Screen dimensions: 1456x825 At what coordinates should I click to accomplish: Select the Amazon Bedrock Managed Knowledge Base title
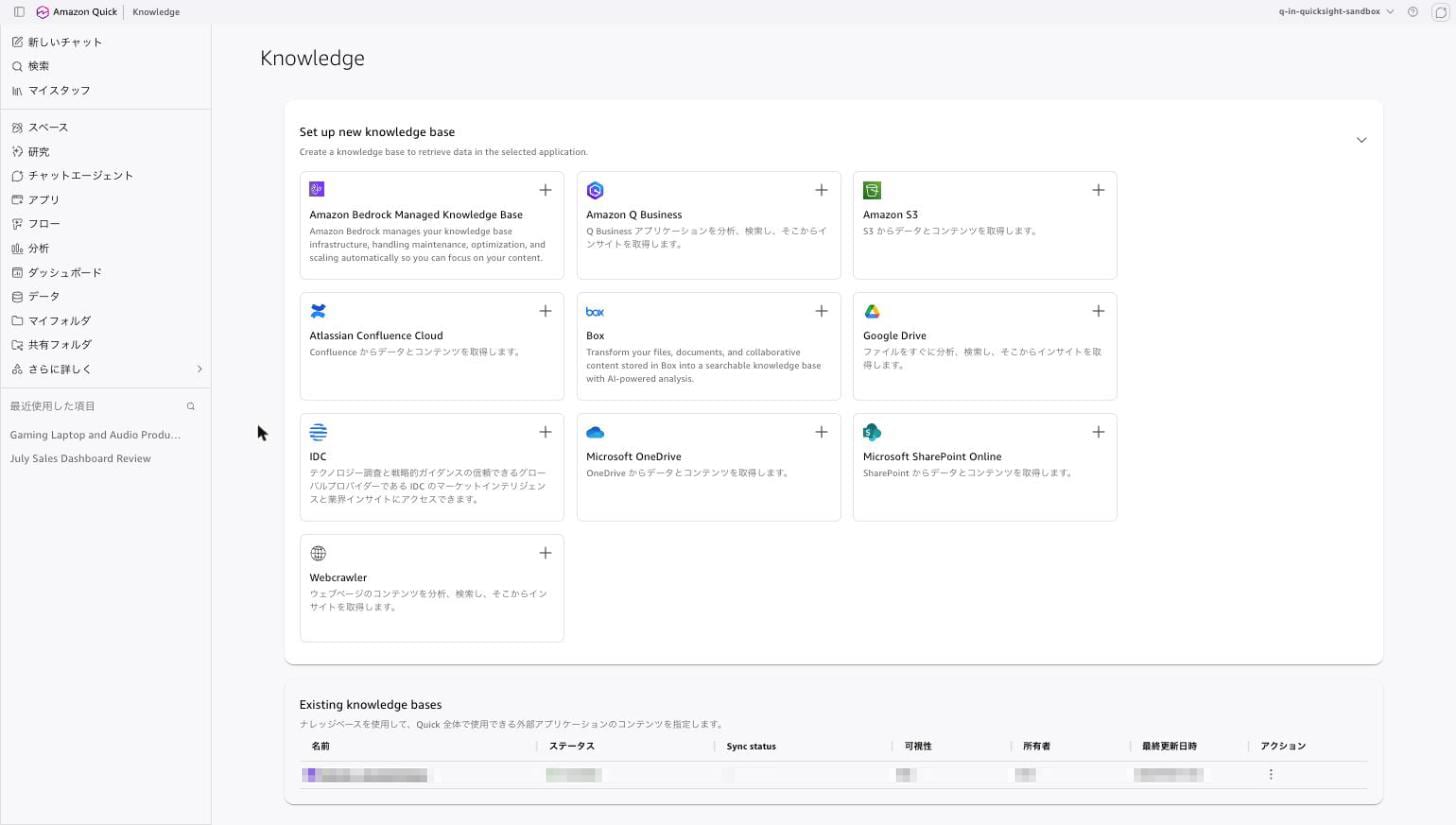[x=416, y=215]
